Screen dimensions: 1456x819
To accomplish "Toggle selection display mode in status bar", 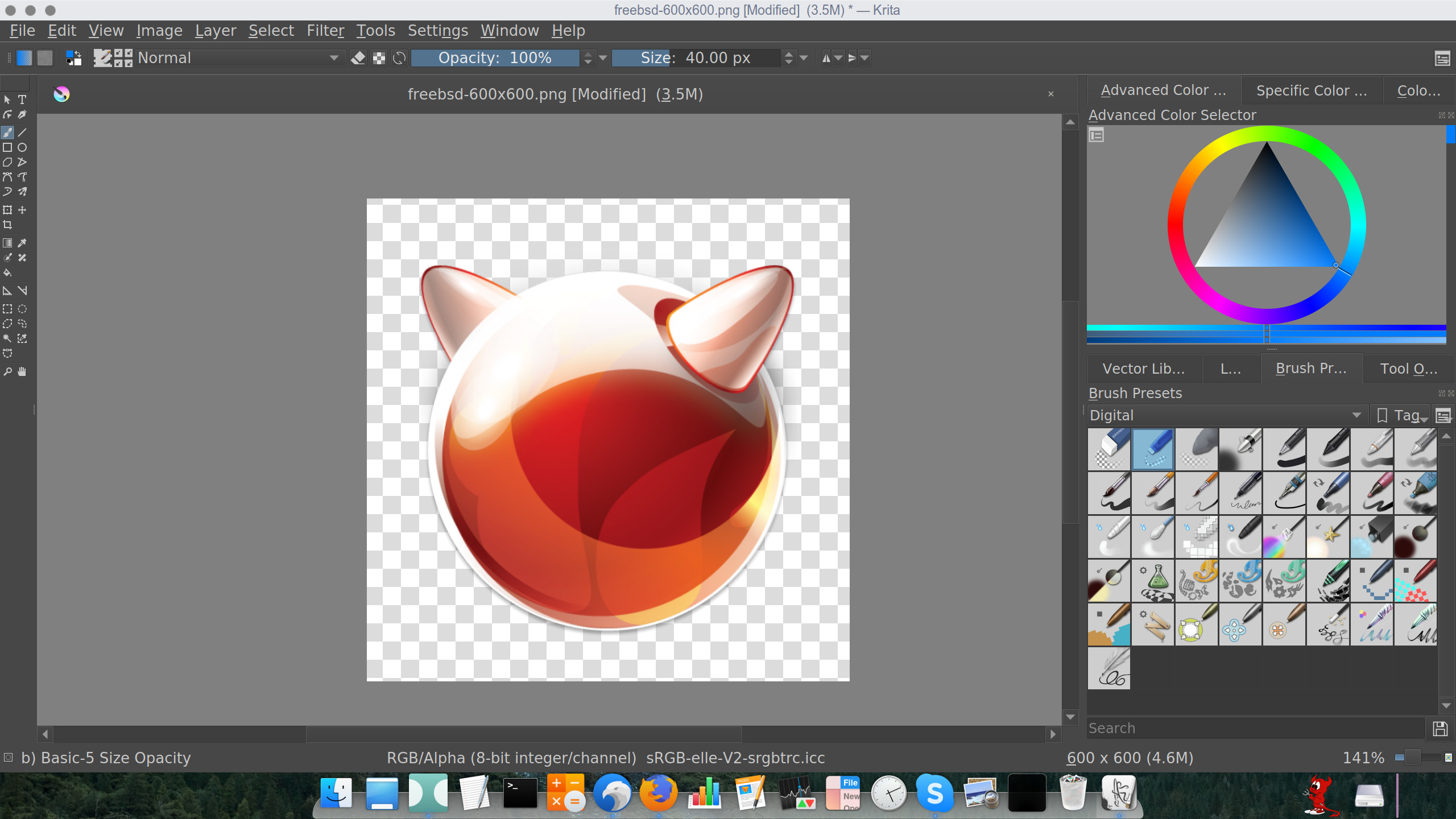I will tap(8, 758).
